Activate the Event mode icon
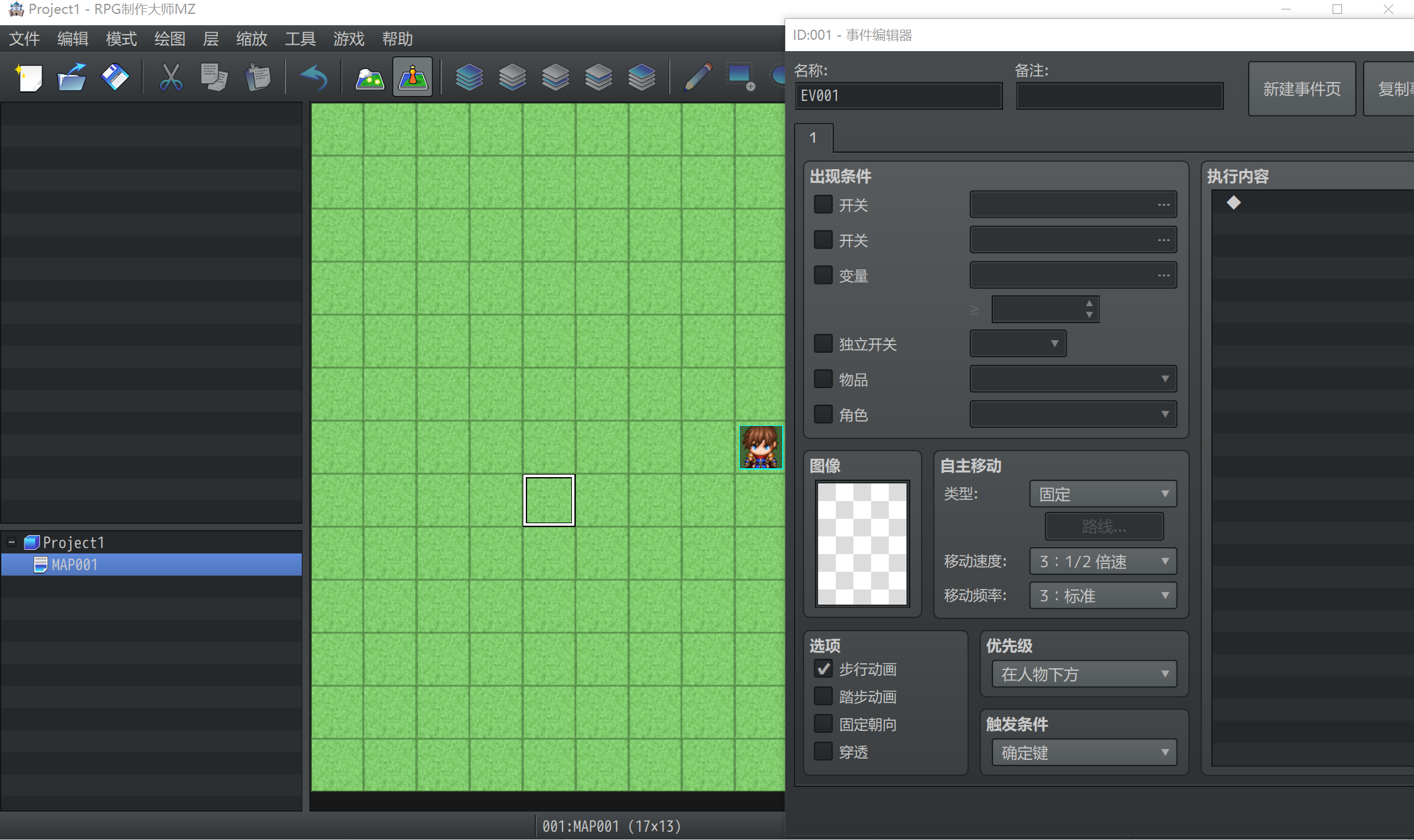This screenshot has height=840, width=1414. tap(413, 77)
